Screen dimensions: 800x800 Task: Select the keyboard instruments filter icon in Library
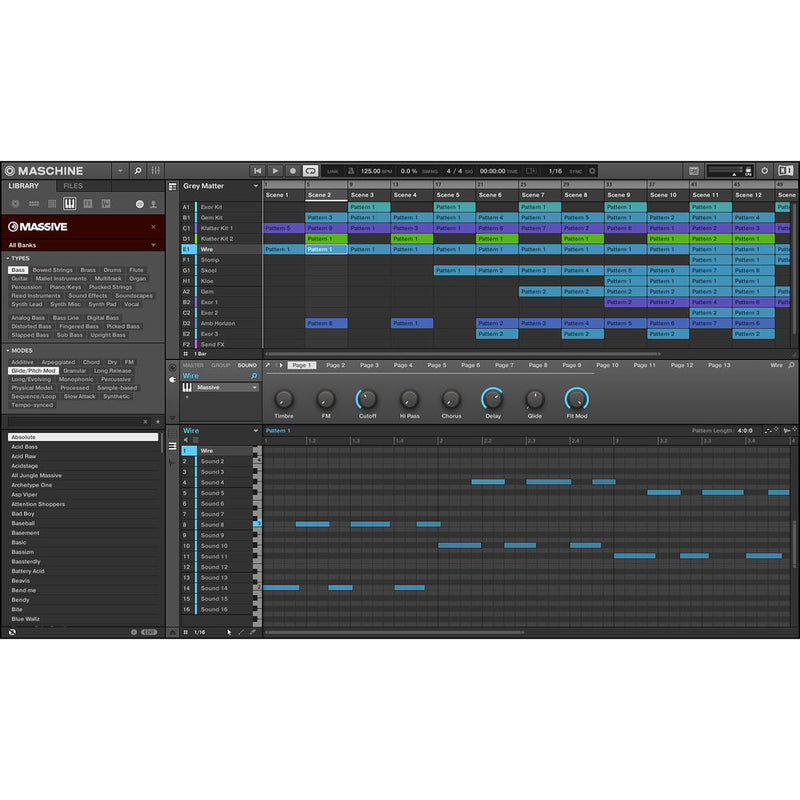(x=69, y=204)
